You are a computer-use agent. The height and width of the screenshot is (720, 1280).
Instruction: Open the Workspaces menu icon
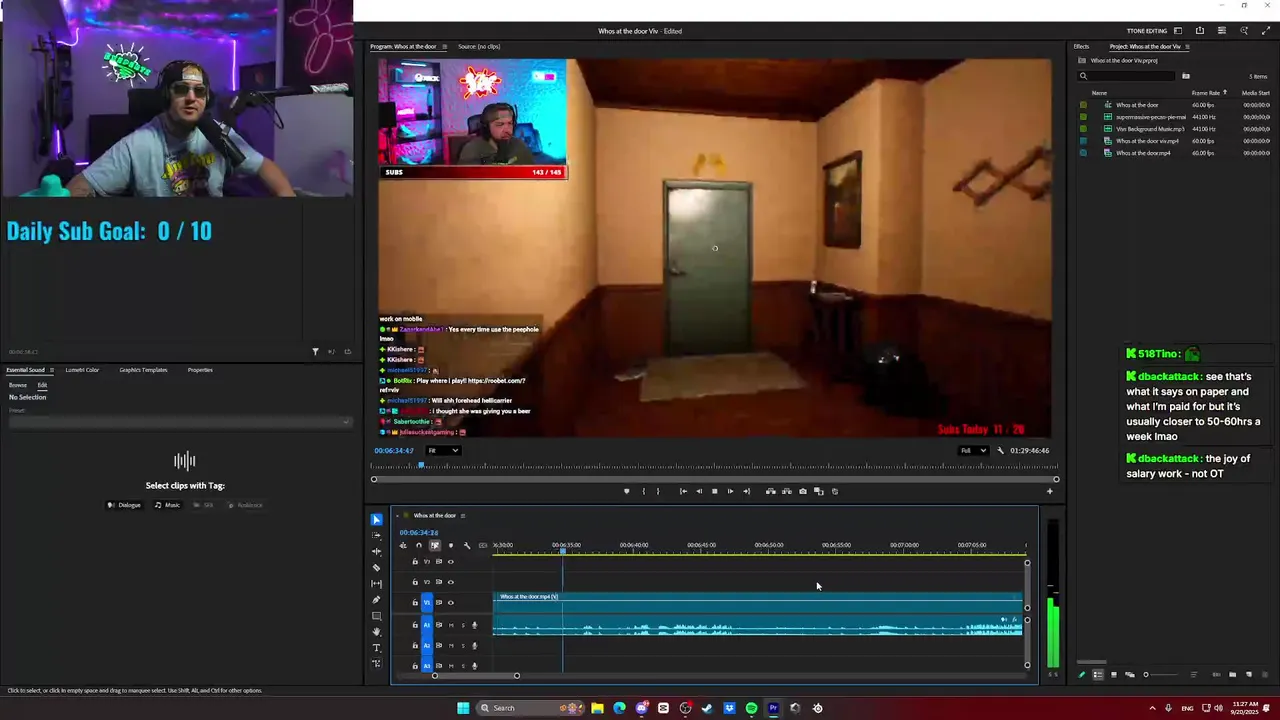pyautogui.click(x=1178, y=31)
